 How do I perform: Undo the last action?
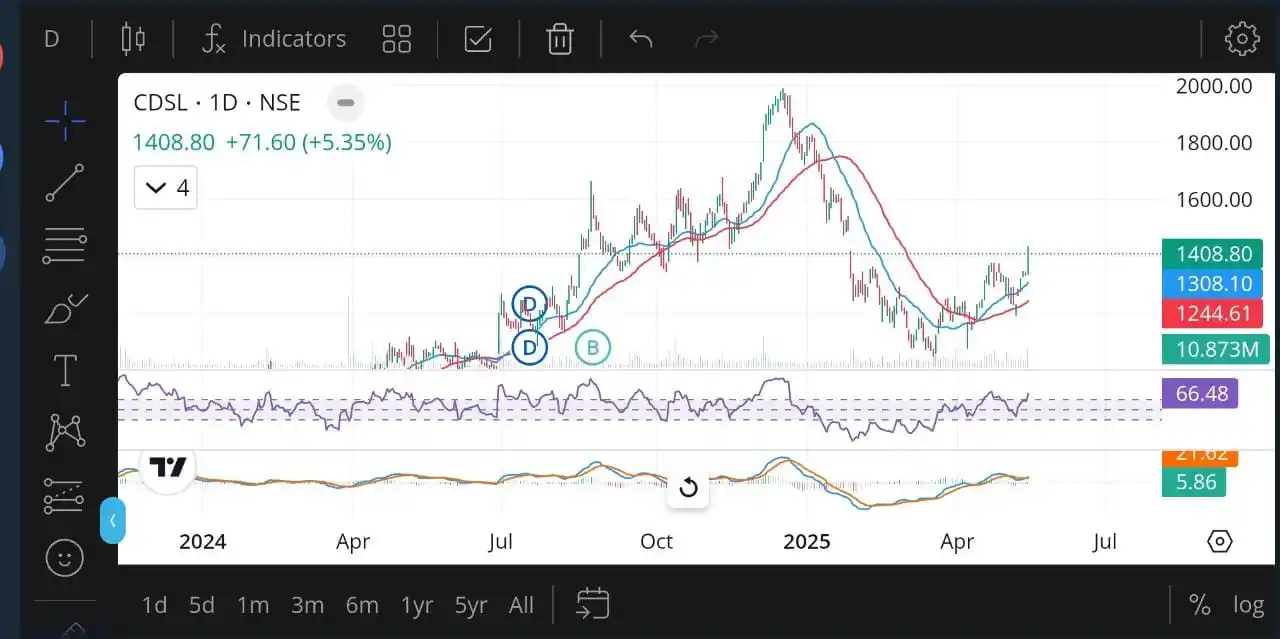(x=641, y=39)
